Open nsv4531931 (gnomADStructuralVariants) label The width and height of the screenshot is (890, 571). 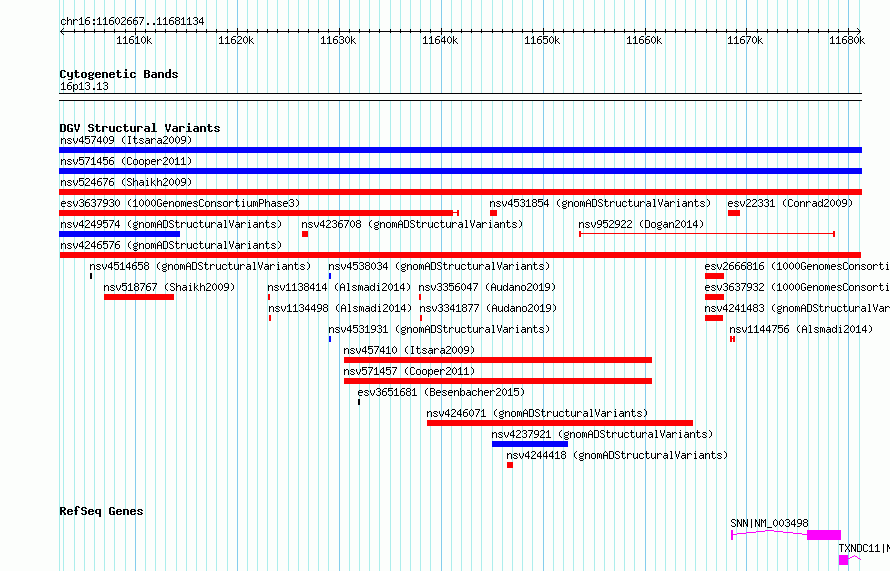(439, 329)
